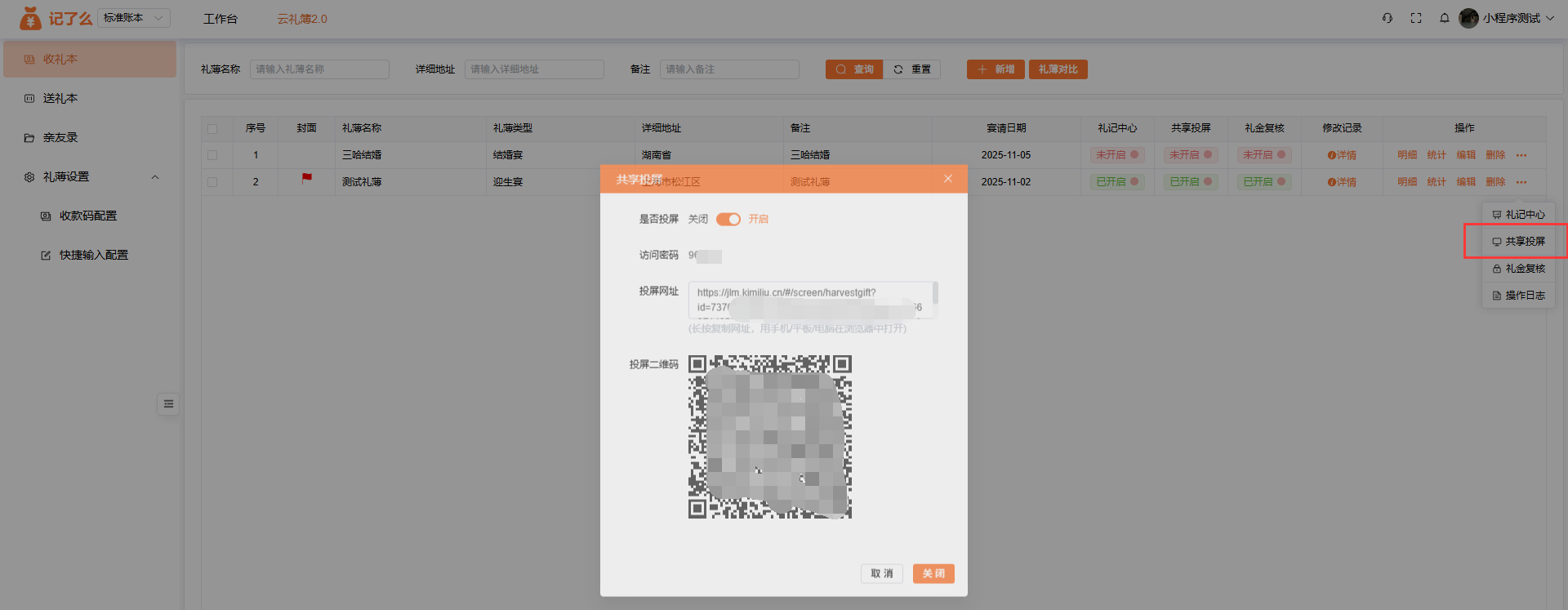Select 共享投屏 from the dropdown menu
This screenshot has width=1568, height=610.
1519,242
